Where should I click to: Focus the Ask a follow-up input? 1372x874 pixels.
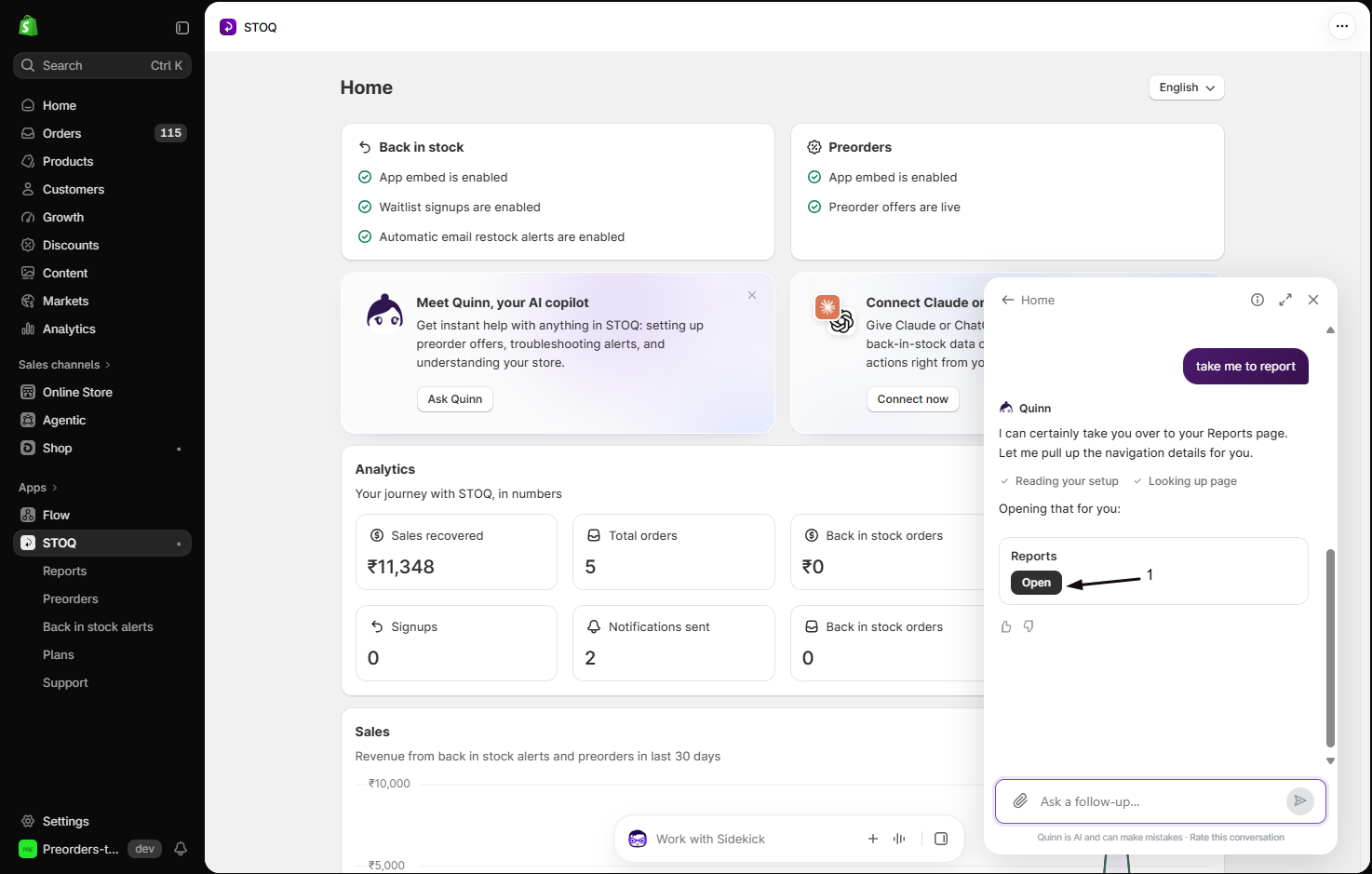tap(1160, 801)
